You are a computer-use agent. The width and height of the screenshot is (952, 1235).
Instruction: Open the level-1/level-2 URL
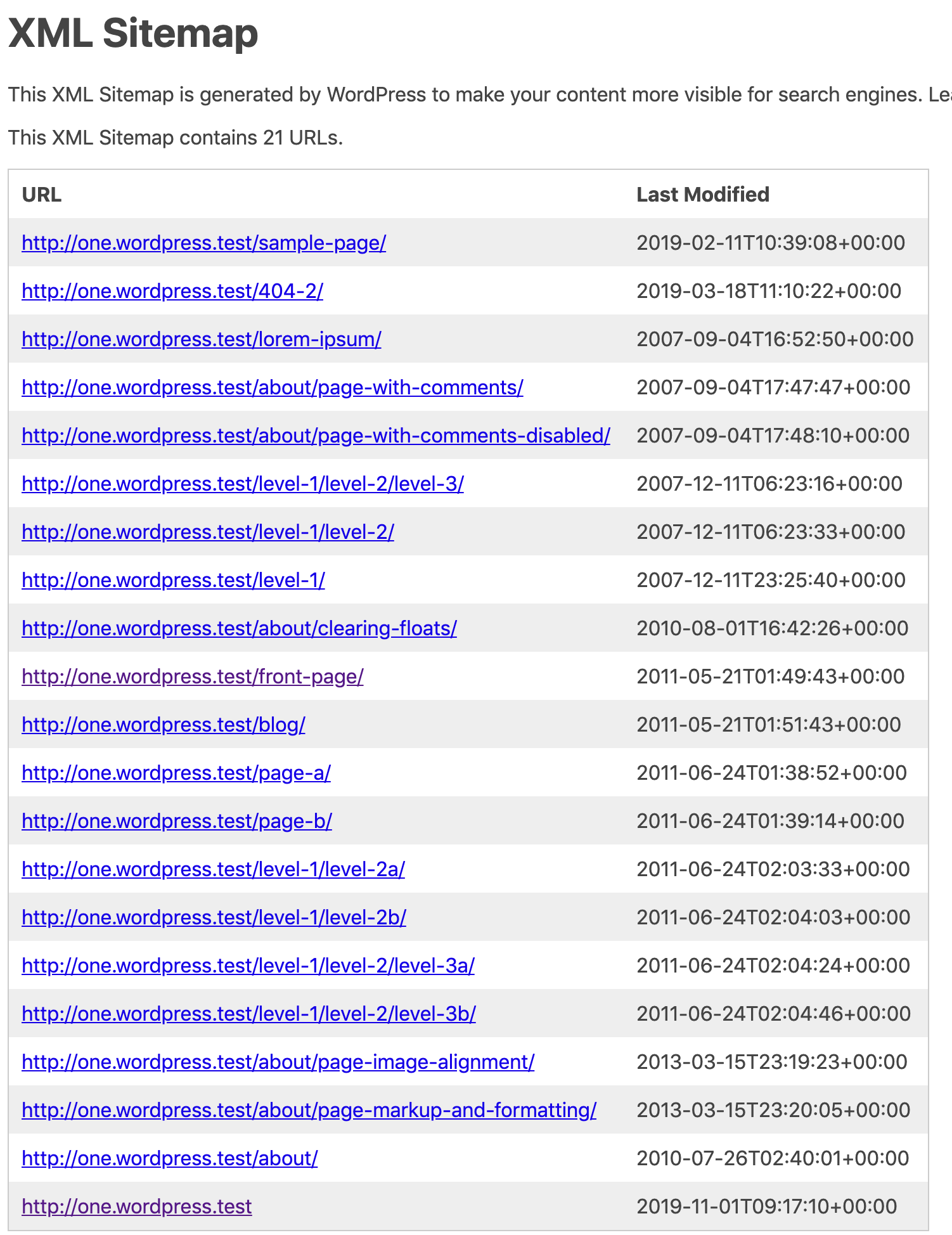pyautogui.click(x=207, y=532)
